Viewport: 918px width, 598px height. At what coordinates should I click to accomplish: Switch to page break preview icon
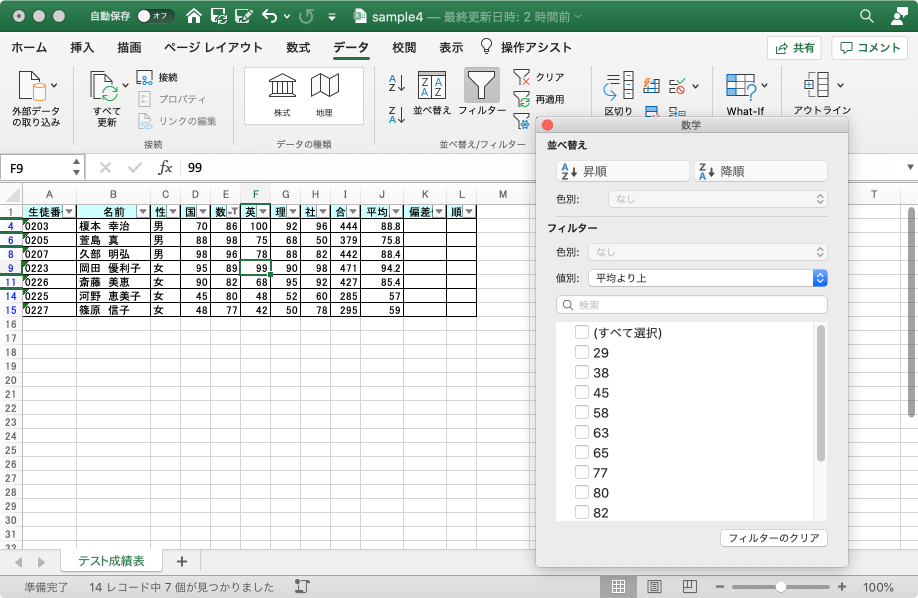pyautogui.click(x=690, y=586)
